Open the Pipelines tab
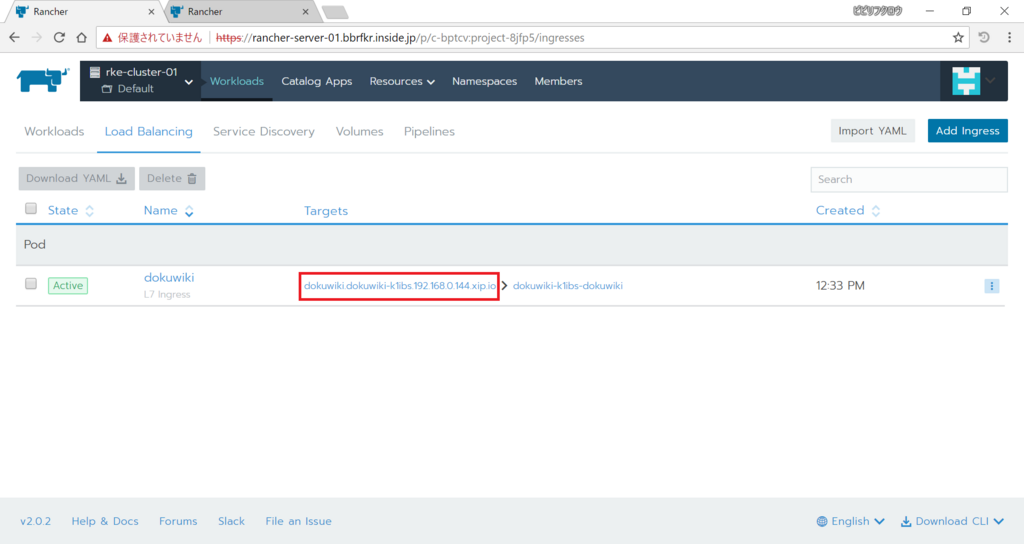 (x=429, y=131)
